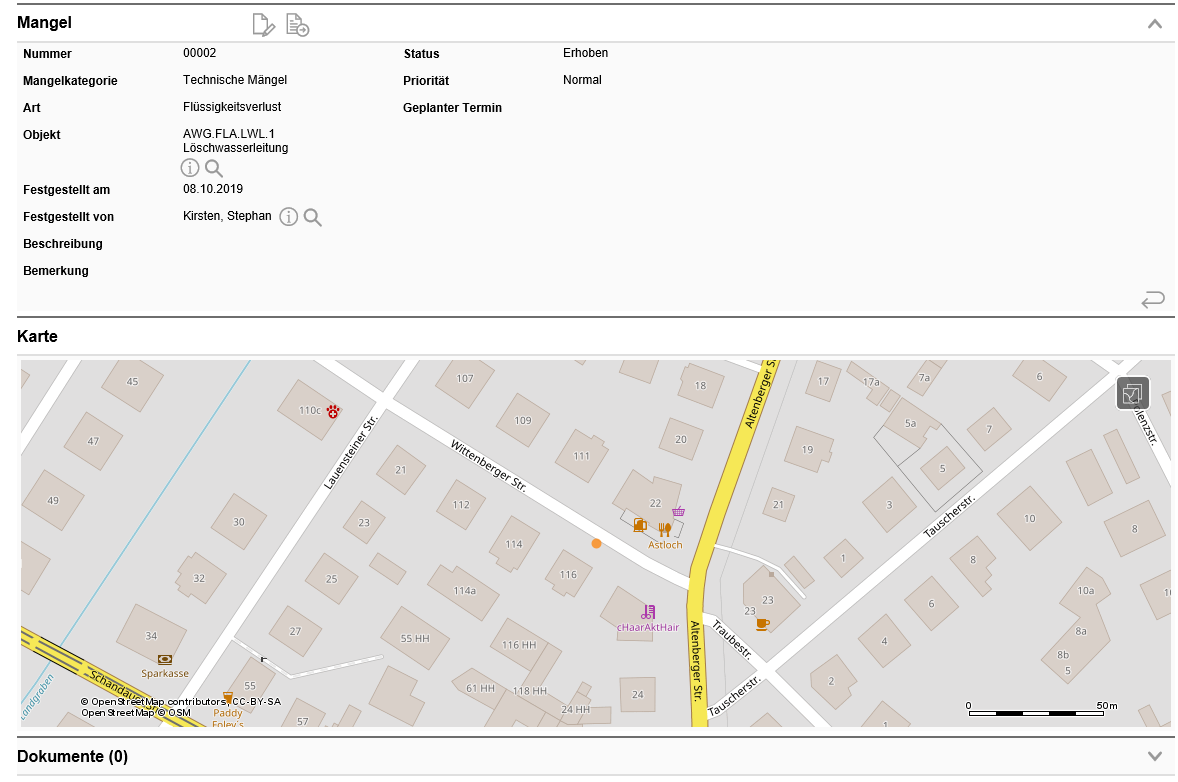Click the cHaarAktHair hairdresser icon
This screenshot has width=1178, height=782.
[648, 612]
